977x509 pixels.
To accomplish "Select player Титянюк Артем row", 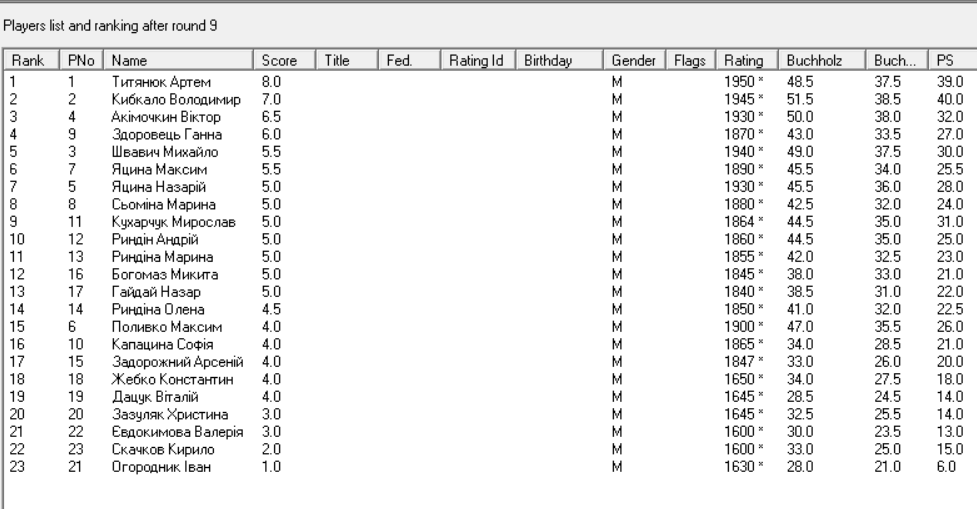I will click(161, 78).
